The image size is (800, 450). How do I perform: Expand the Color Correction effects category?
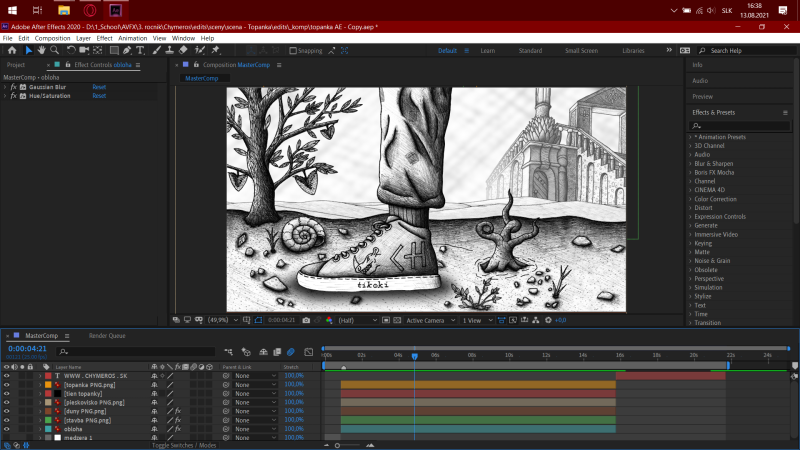(x=690, y=199)
